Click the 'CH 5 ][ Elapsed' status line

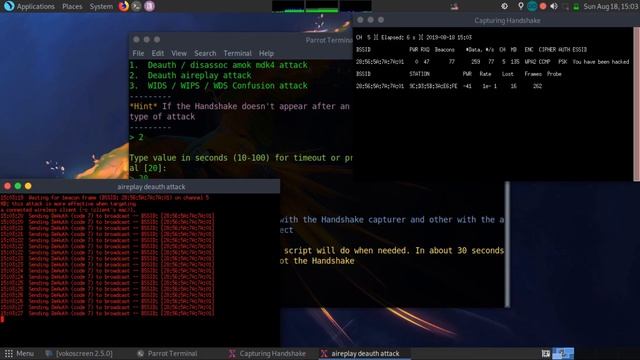pos(413,38)
